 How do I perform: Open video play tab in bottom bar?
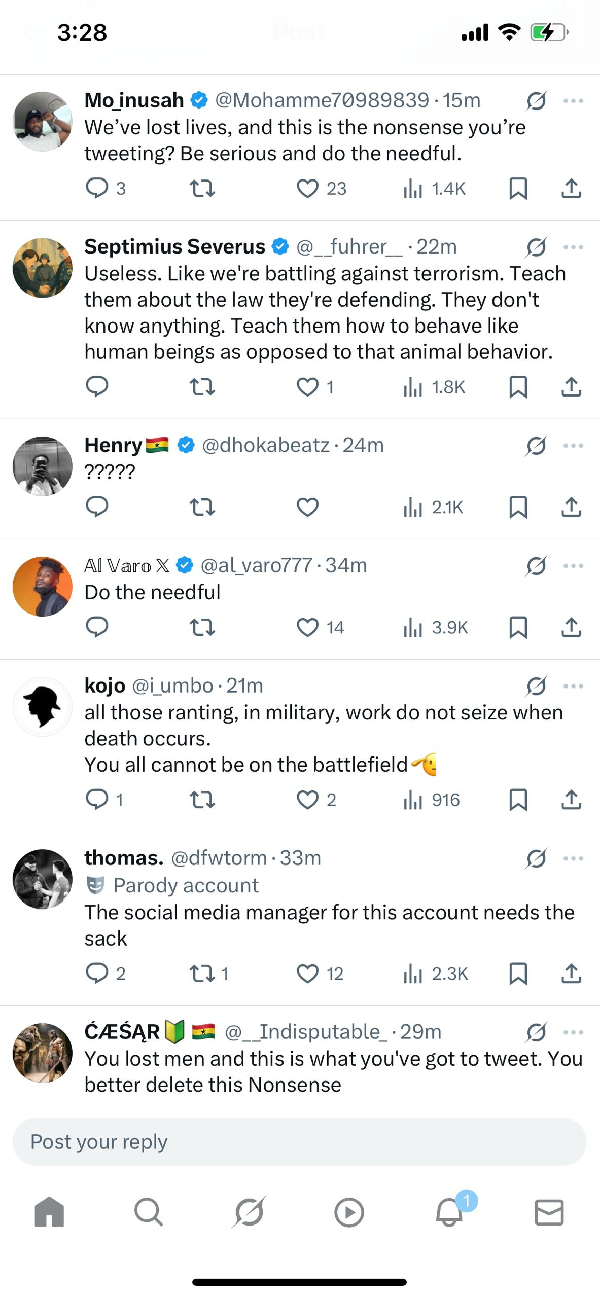tap(348, 1212)
